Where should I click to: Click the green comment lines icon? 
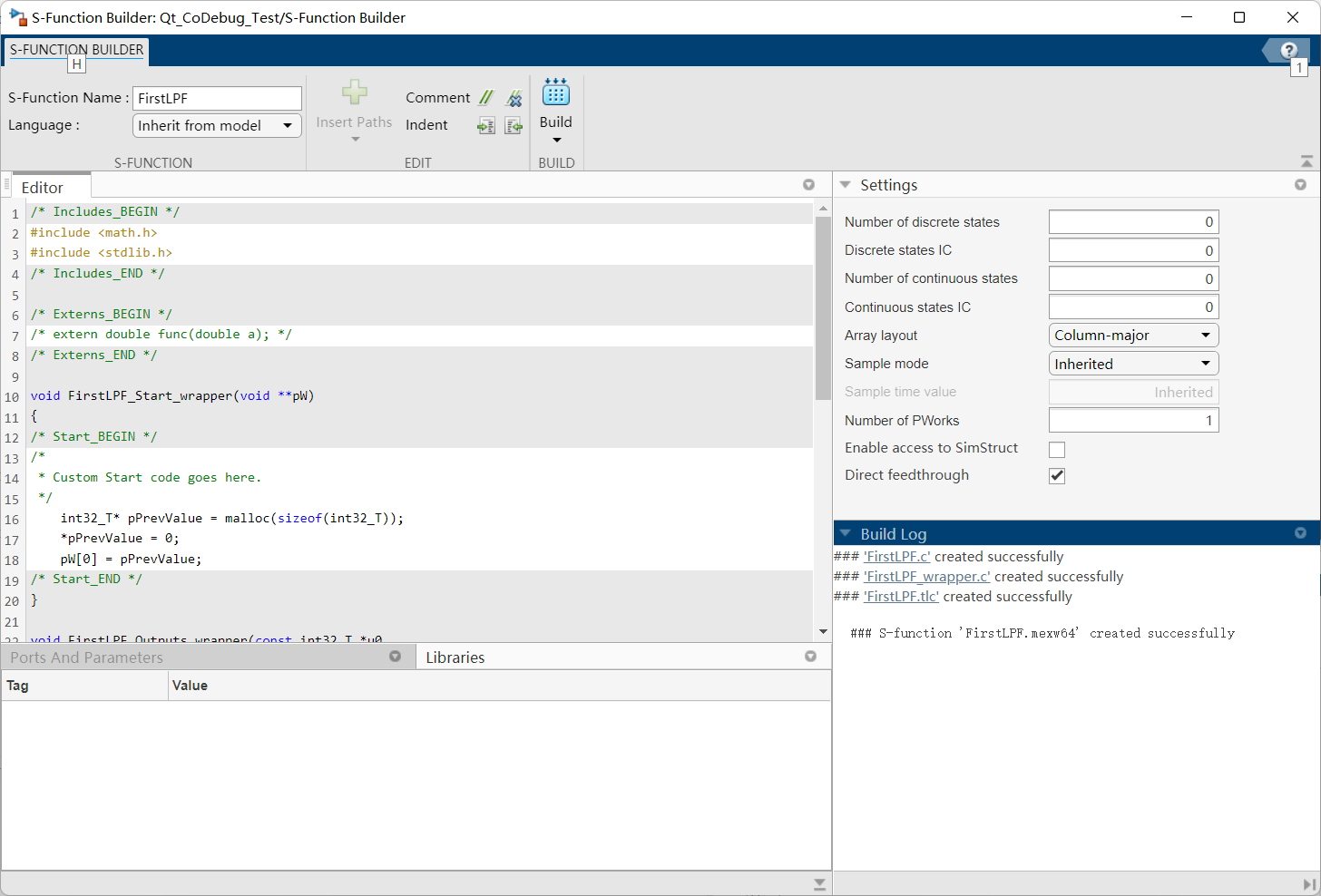(x=486, y=98)
